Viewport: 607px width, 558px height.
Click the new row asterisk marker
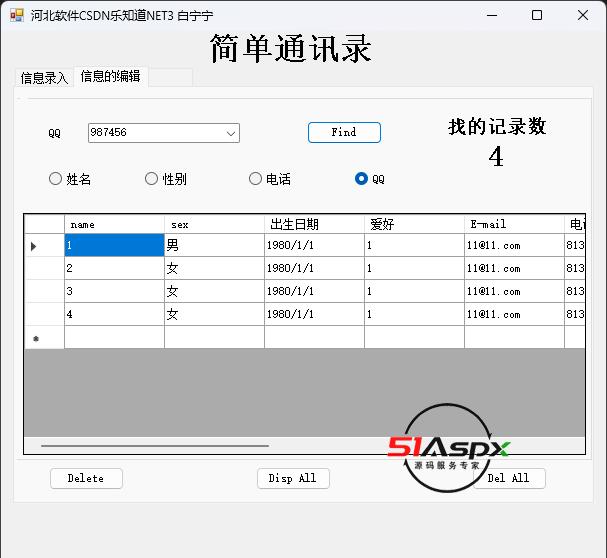[x=36, y=339]
